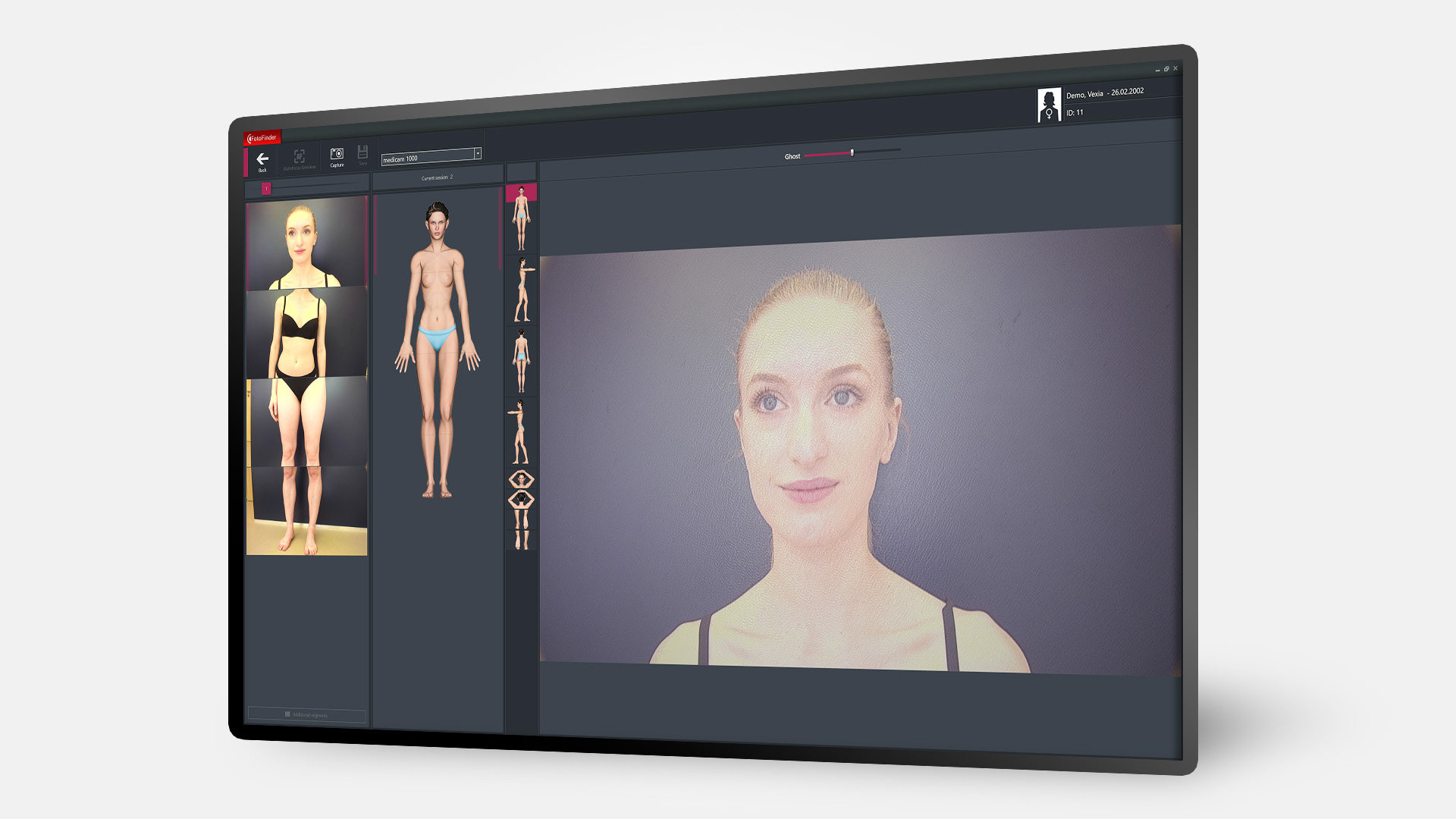The width and height of the screenshot is (1456, 819).
Task: Open the face photo thumbnail in the left panel
Action: pos(306,243)
